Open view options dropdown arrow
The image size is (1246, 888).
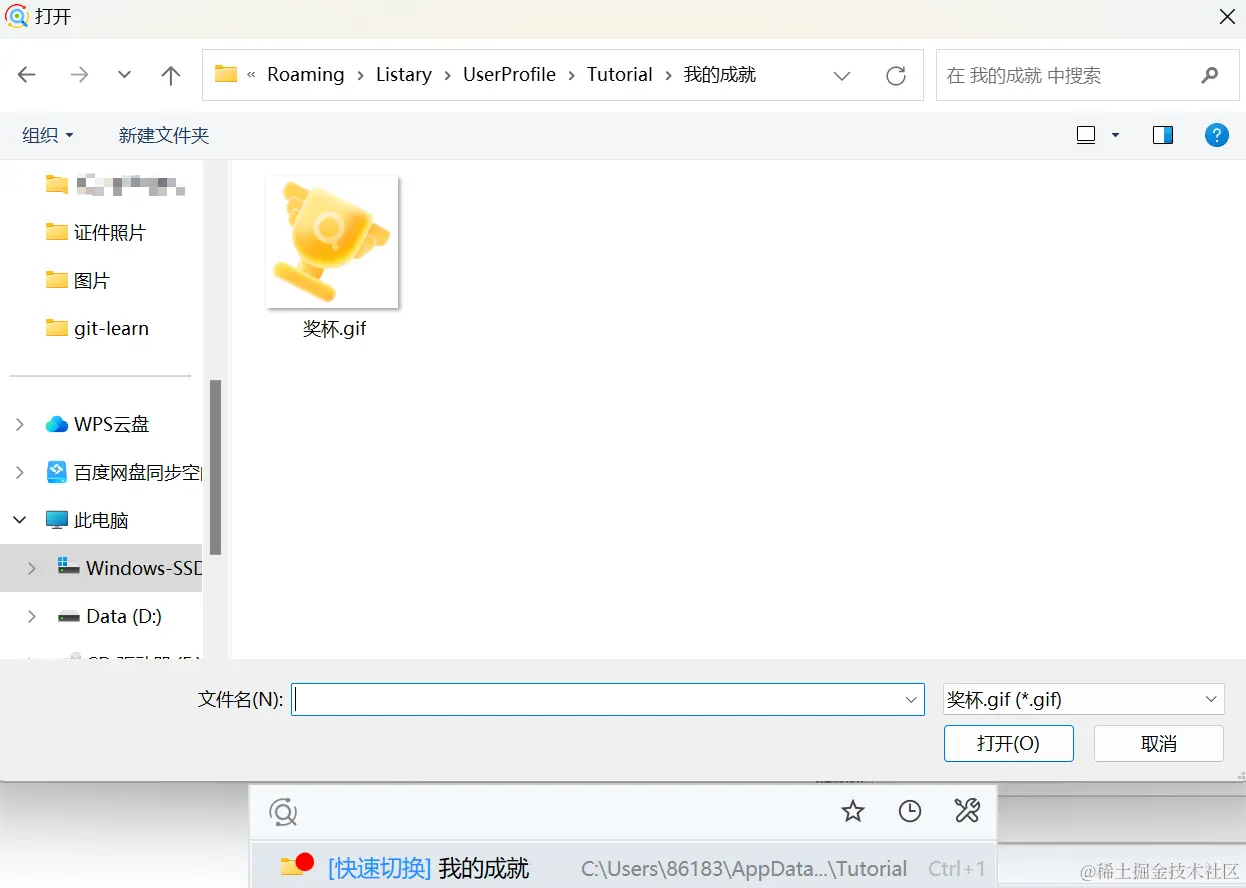click(1115, 135)
